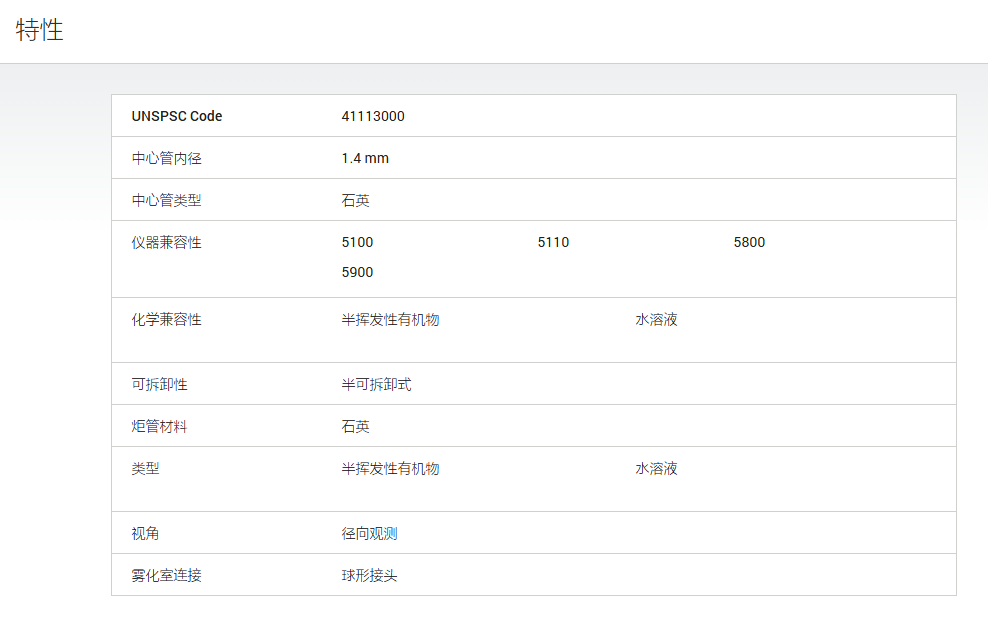Click instrument model 5900
The height and width of the screenshot is (620, 988).
click(357, 272)
